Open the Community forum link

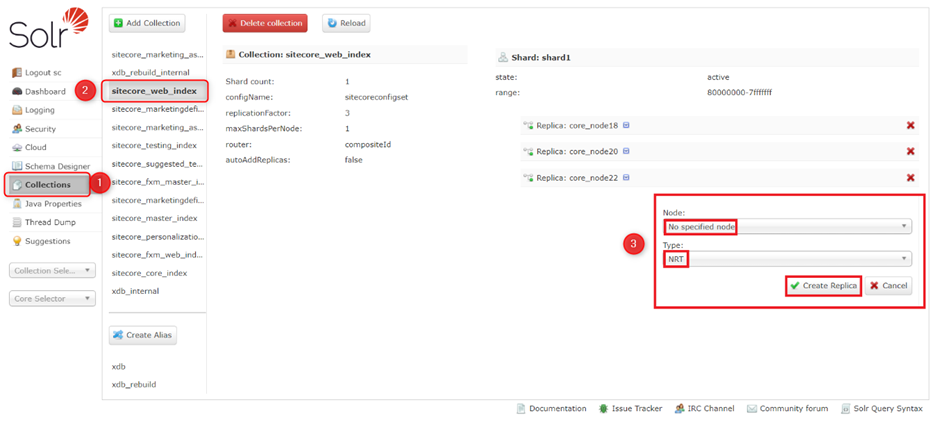point(788,409)
